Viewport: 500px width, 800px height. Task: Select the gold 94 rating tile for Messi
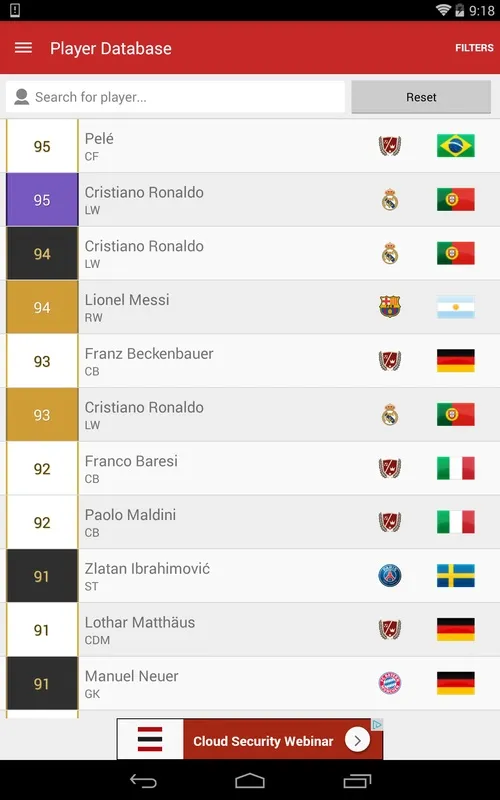click(42, 307)
